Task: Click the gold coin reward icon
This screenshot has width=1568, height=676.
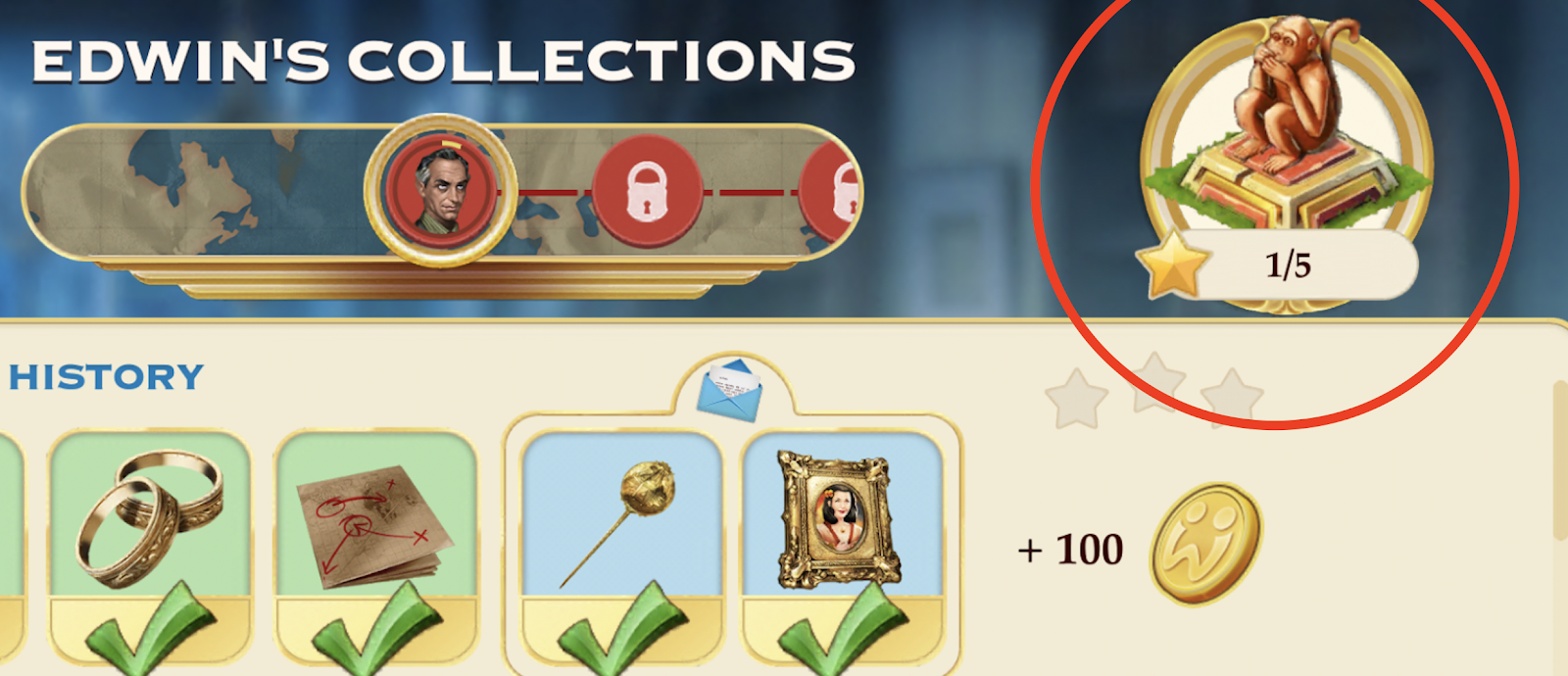Action: [x=1205, y=544]
